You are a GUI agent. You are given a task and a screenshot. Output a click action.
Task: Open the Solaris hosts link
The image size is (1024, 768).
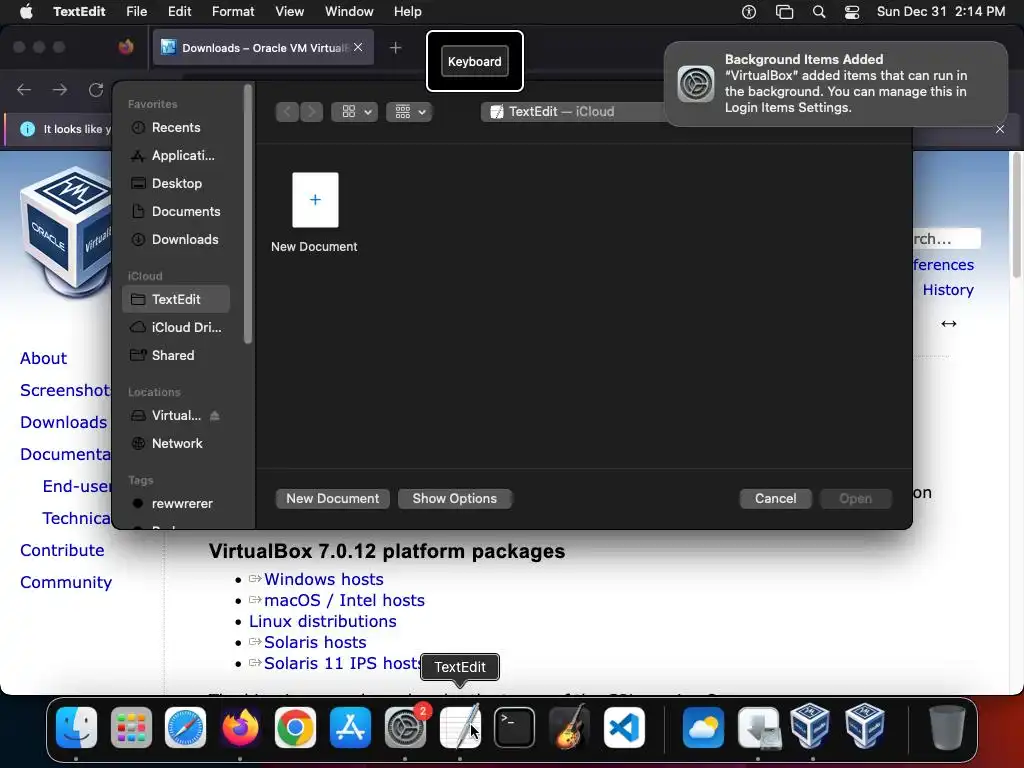(x=315, y=642)
